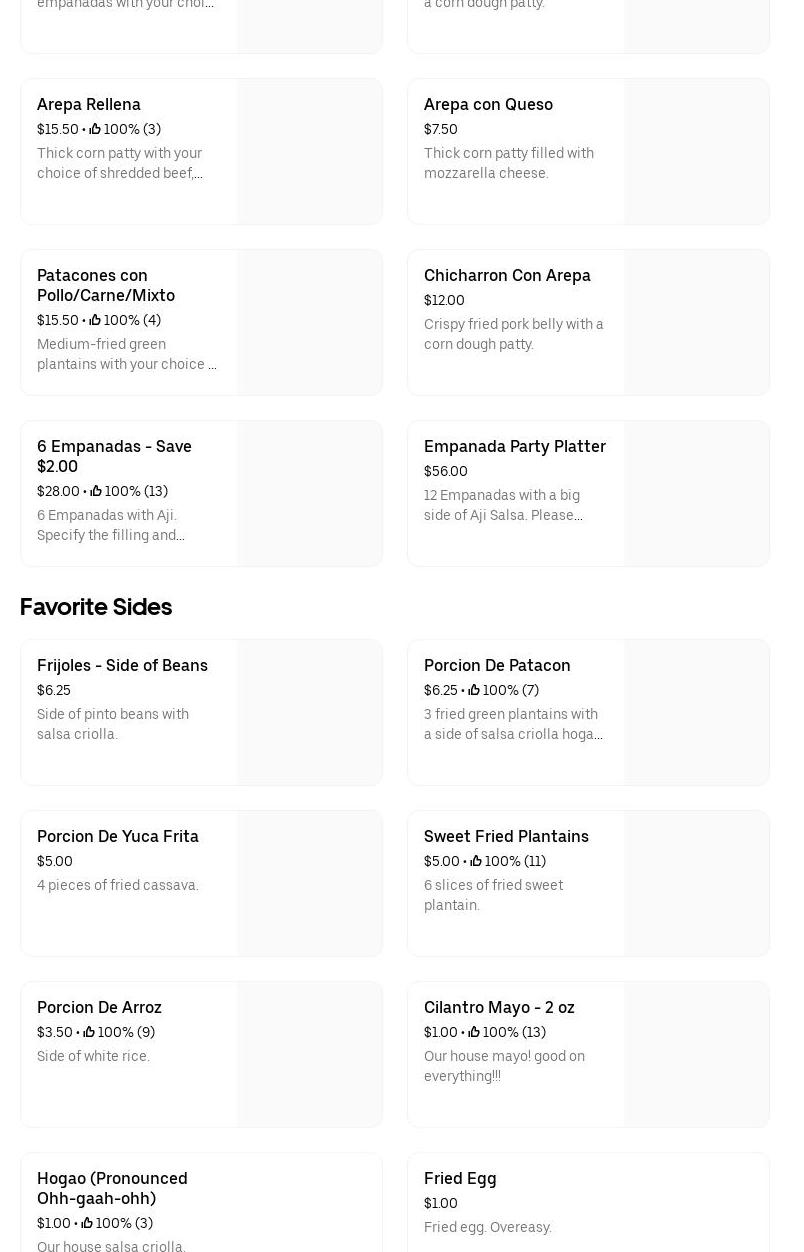Open the Fried Egg item
Viewport: 804px width, 1252px height.
tap(460, 1179)
